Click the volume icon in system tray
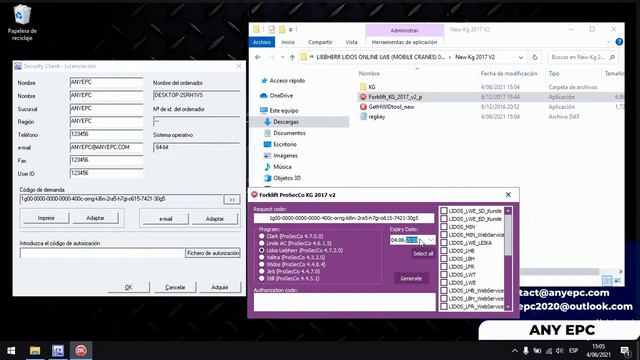 coord(559,351)
